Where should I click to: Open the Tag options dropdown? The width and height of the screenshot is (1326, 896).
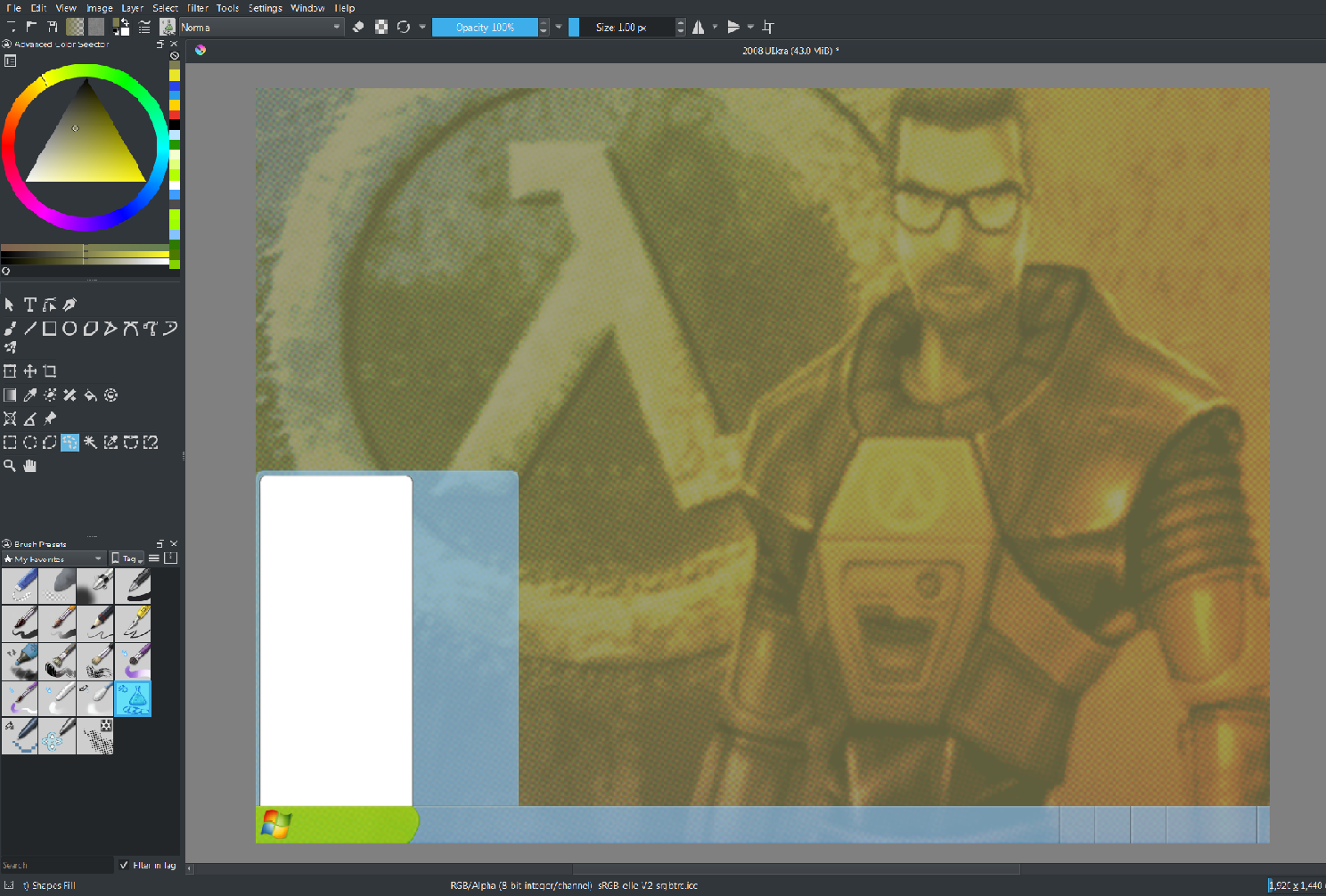click(127, 558)
